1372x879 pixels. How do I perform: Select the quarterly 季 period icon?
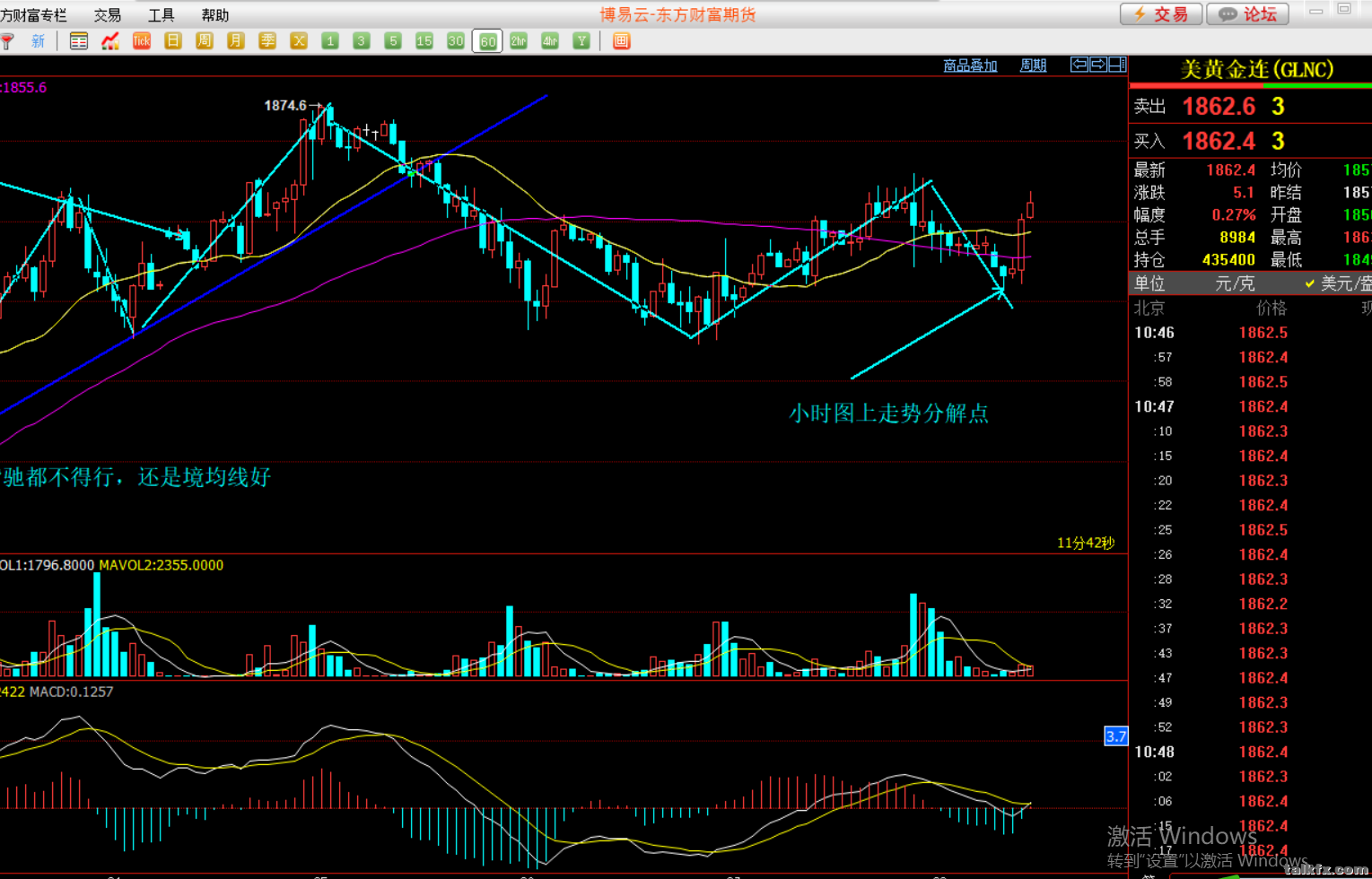point(267,41)
